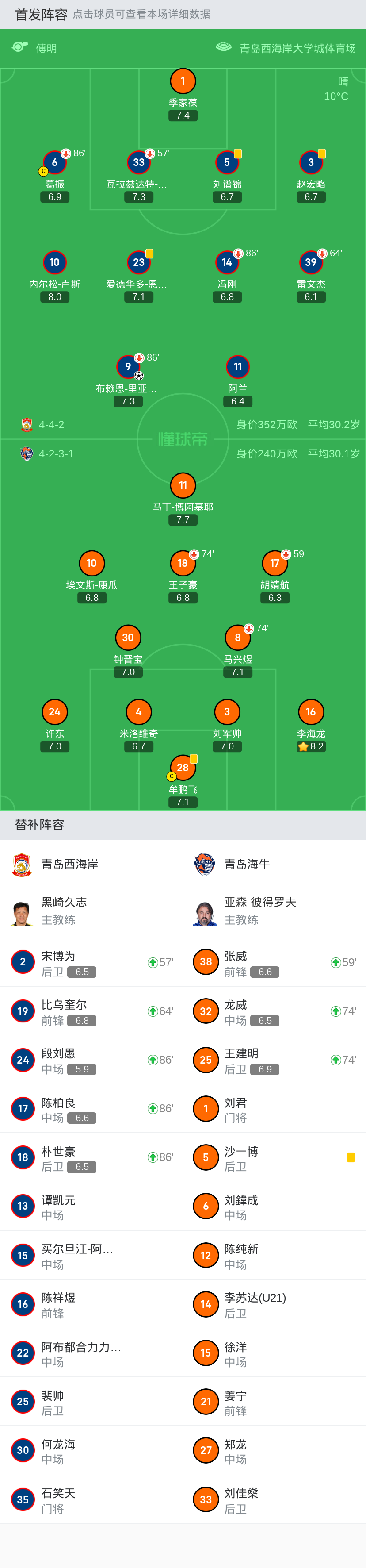Image resolution: width=366 pixels, height=1568 pixels.
Task: Select goalkeeper 季家葆's avatar
Action: pyautogui.click(x=183, y=81)
